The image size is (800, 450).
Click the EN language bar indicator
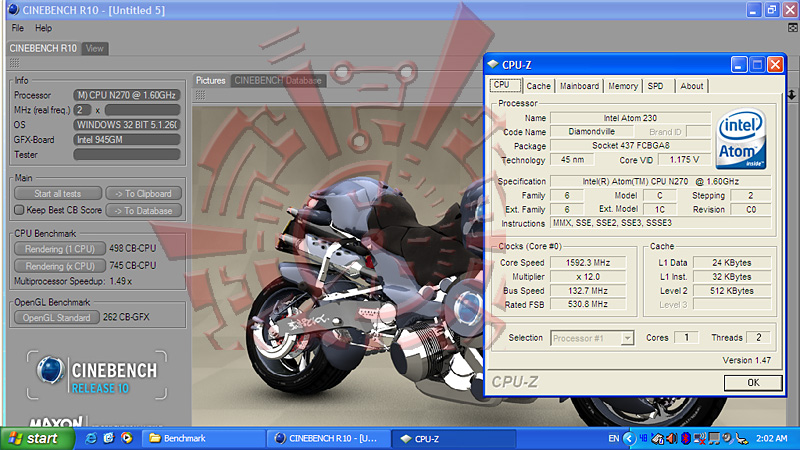(x=614, y=438)
